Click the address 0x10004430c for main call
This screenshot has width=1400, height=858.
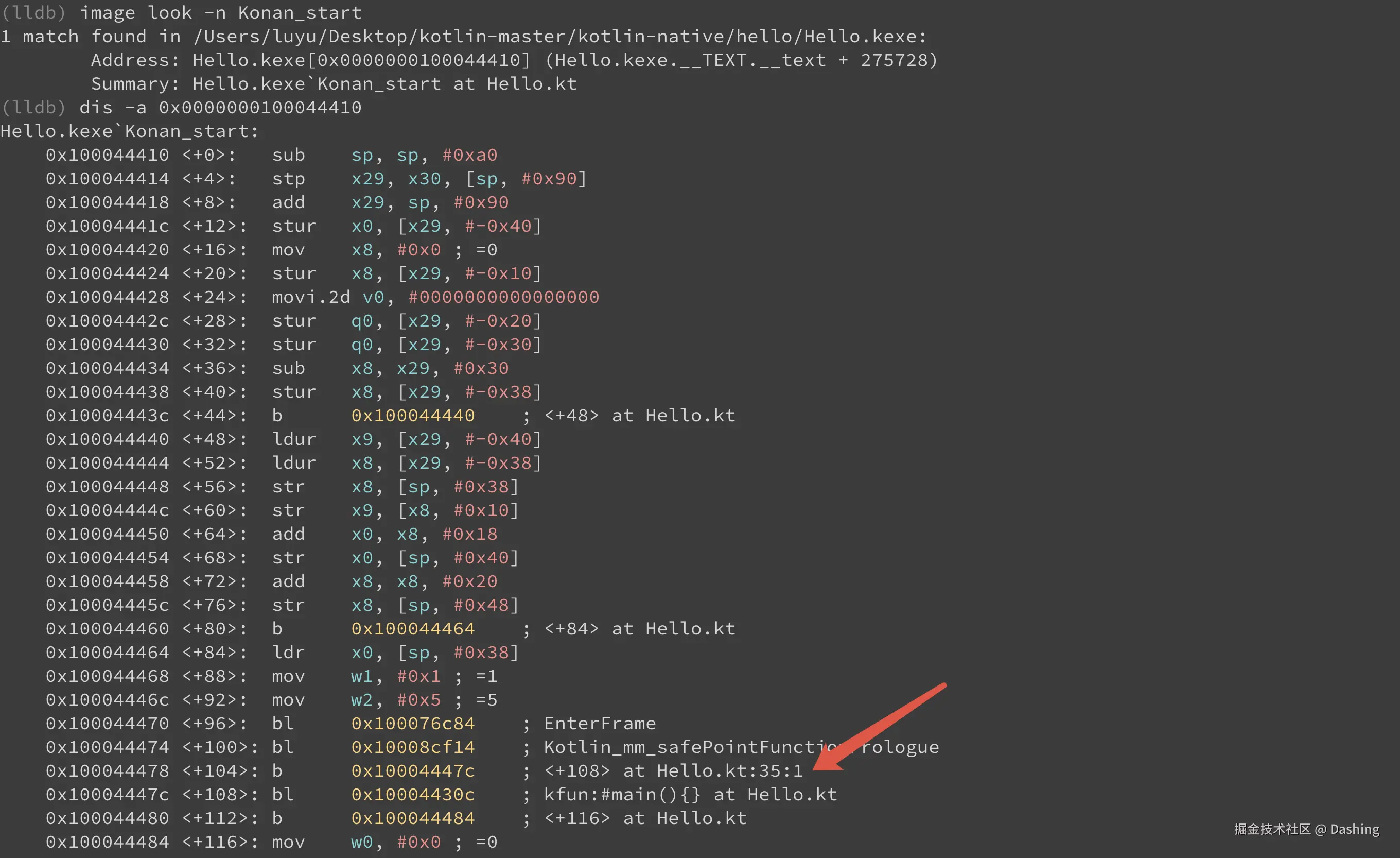pos(412,794)
